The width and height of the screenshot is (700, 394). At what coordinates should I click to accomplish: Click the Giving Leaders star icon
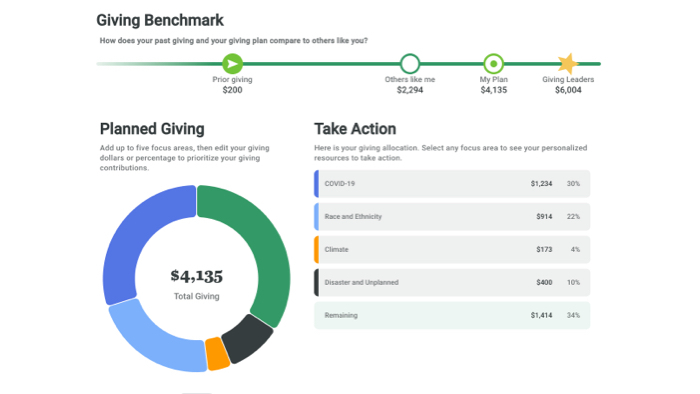point(568,64)
